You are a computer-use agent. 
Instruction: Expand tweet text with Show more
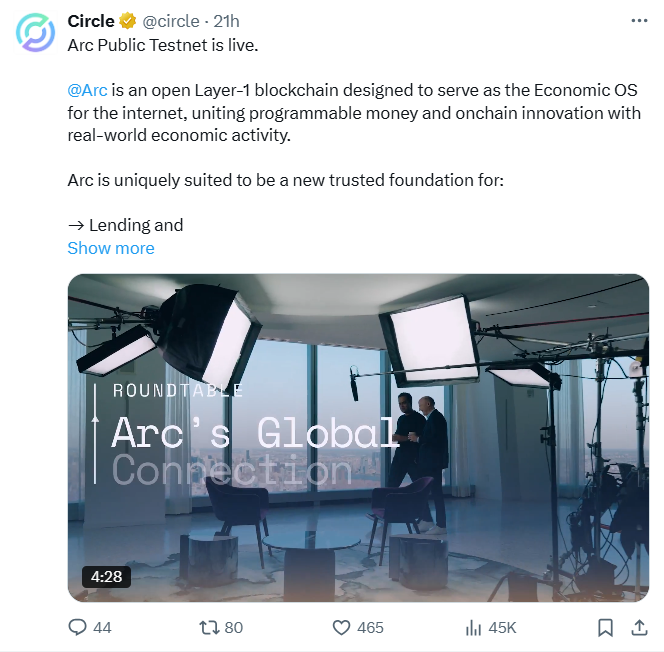[111, 248]
